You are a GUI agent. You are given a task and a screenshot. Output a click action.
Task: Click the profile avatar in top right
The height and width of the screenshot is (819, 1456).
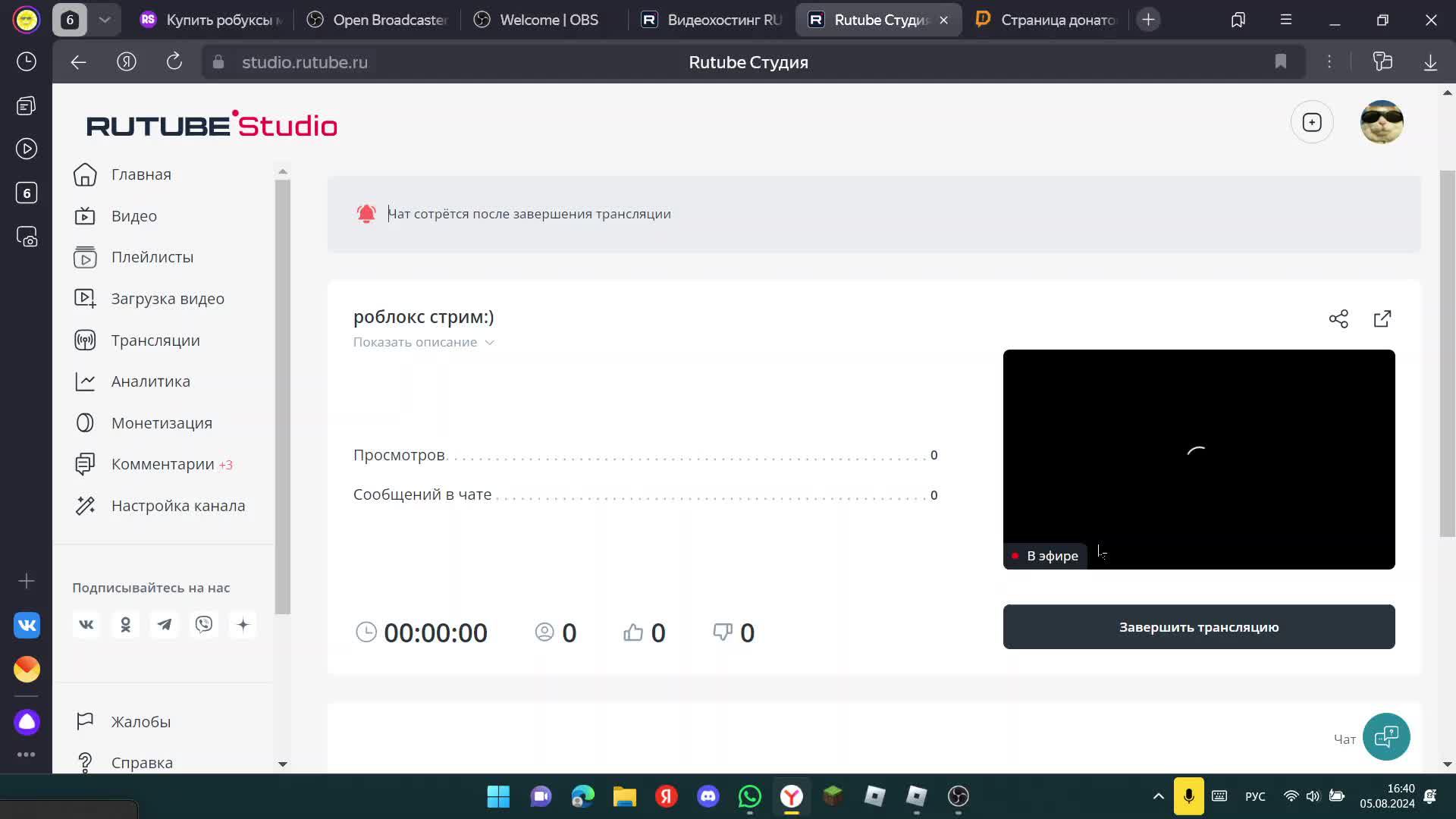[1382, 121]
